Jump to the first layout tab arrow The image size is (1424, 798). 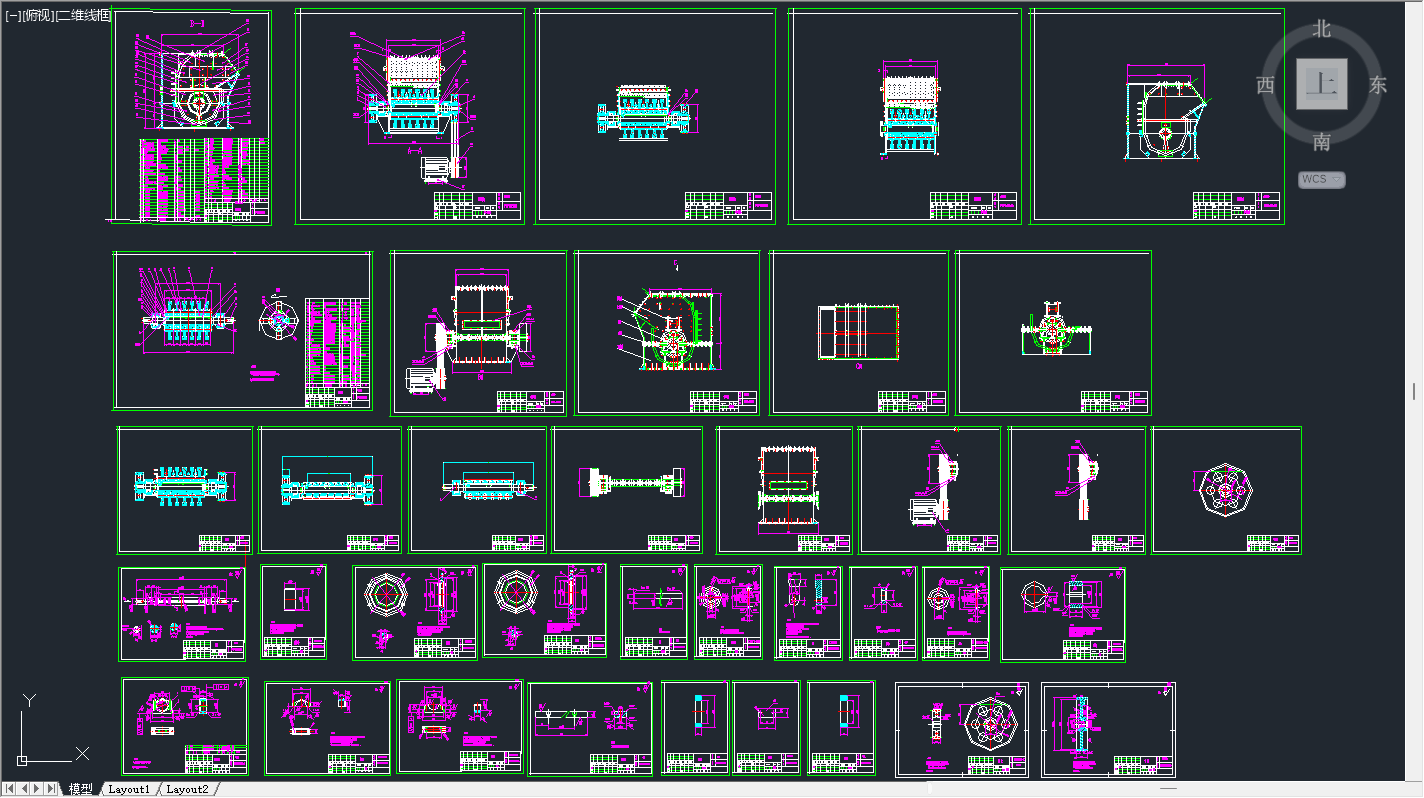9,789
